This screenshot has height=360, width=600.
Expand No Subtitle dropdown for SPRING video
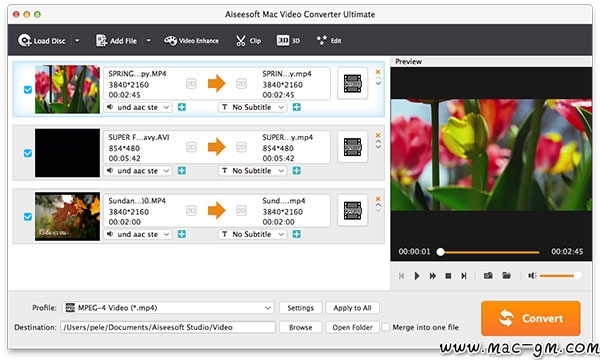(x=252, y=108)
